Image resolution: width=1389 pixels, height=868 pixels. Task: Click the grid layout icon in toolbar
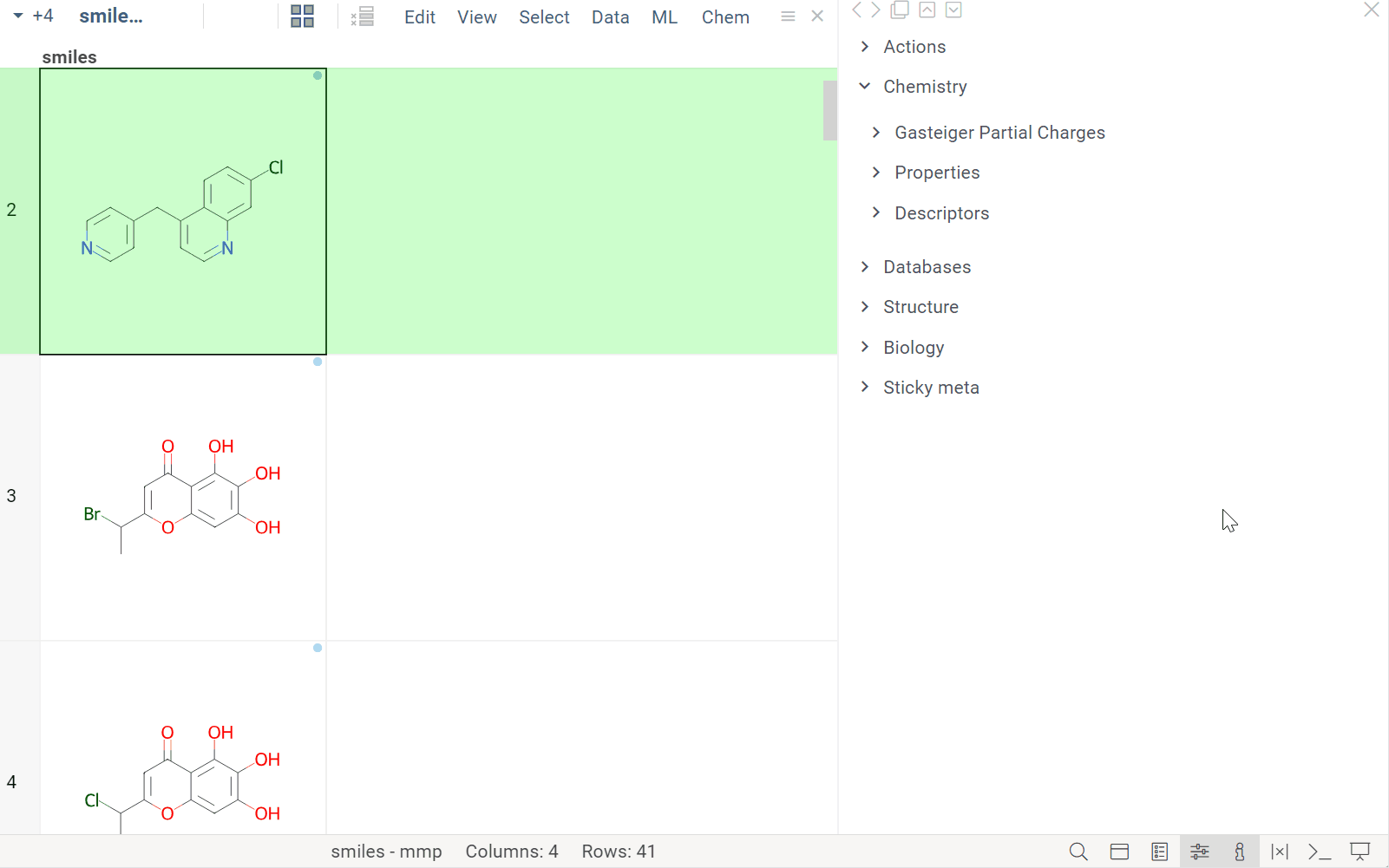[302, 16]
